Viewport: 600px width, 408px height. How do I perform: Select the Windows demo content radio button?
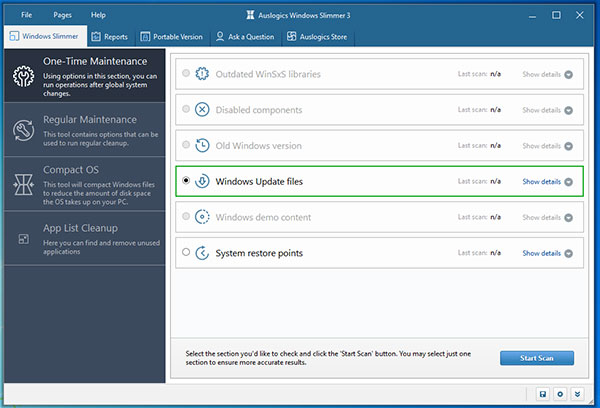[x=186, y=216]
